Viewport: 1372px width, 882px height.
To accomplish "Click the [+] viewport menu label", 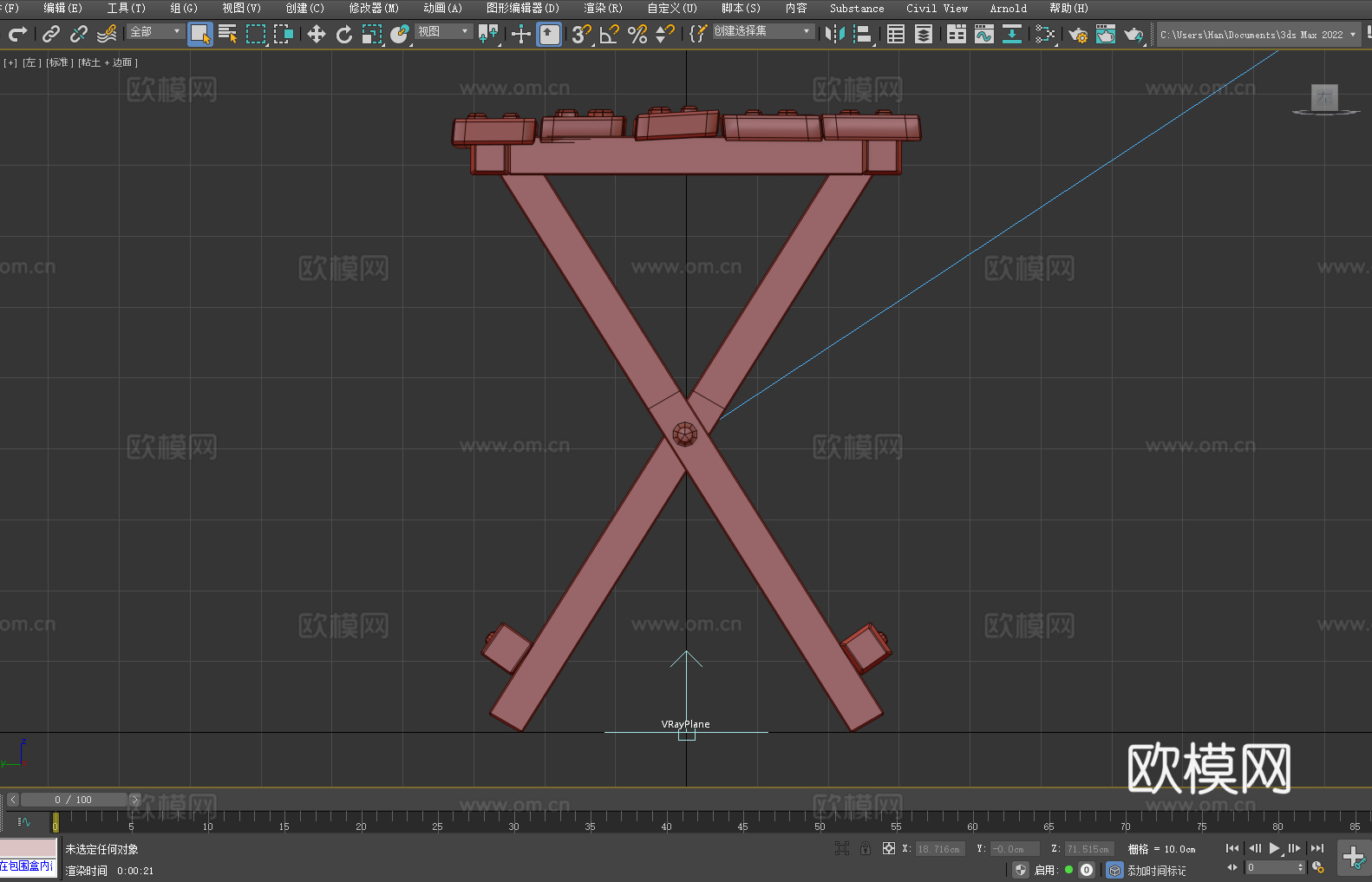I will click(10, 62).
